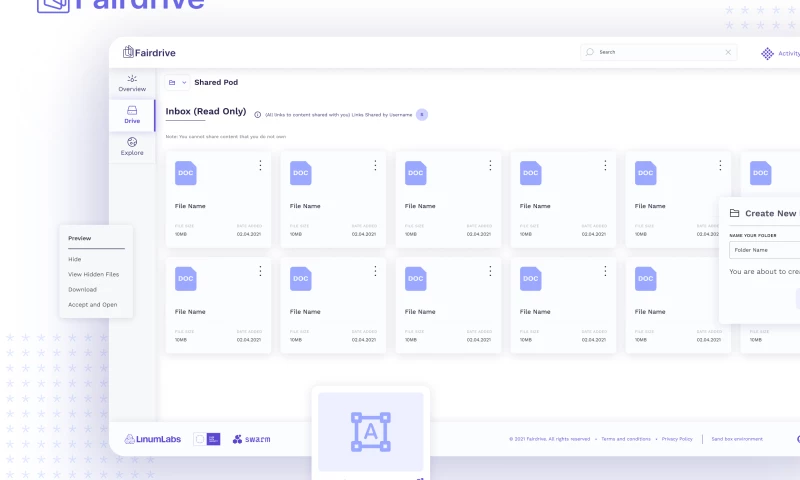Select the Inbox (Read Only) heading tab
Viewport: 800px width, 480px height.
[x=206, y=111]
